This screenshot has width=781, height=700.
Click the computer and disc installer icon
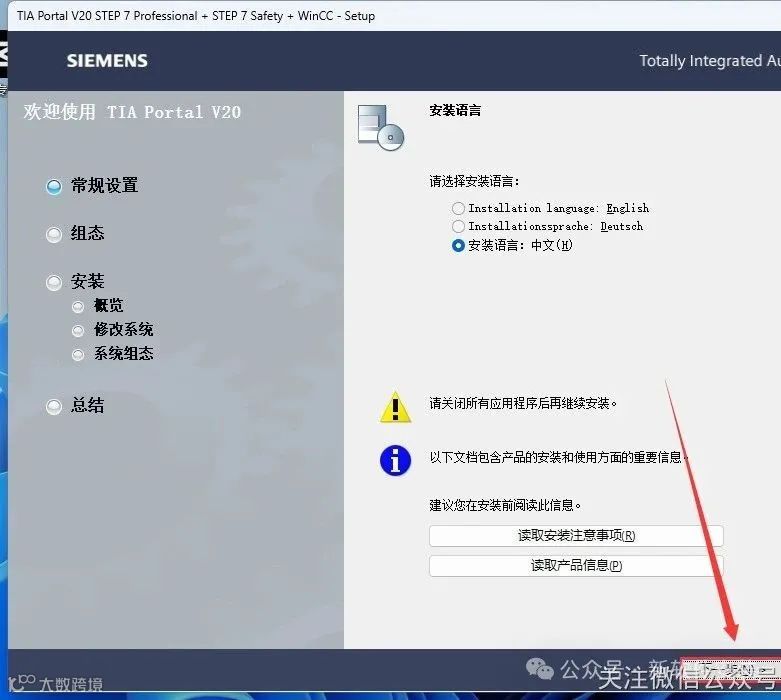click(381, 127)
